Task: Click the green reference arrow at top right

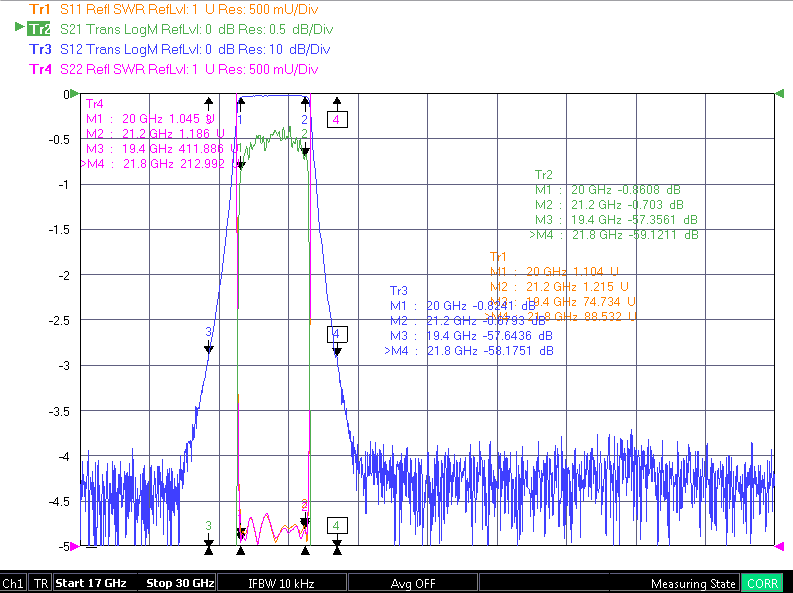Action: [x=780, y=94]
